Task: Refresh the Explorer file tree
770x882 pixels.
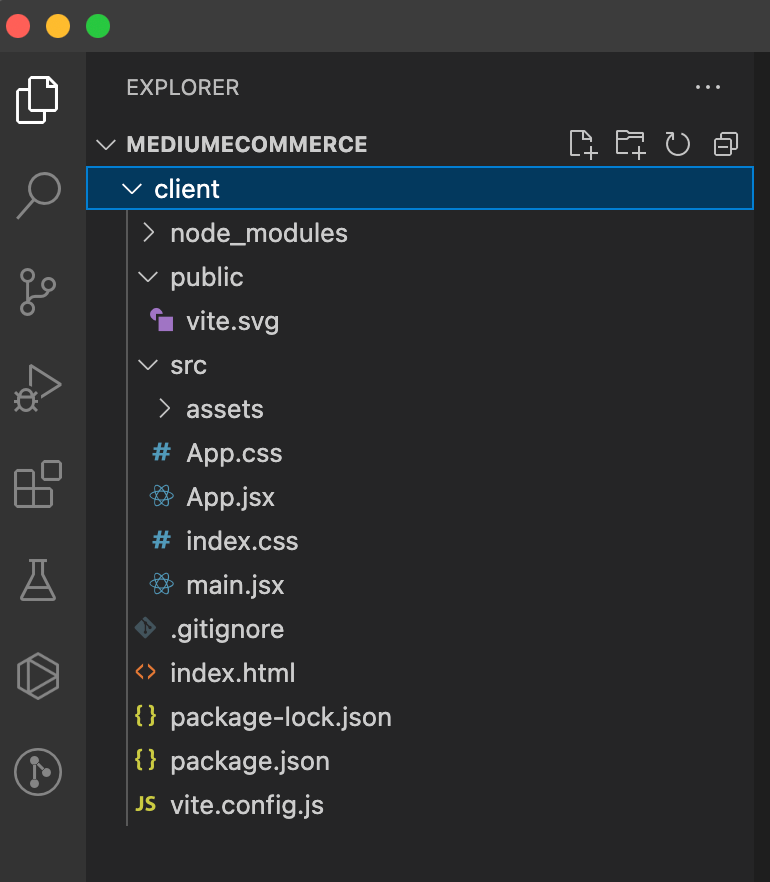Action: click(x=677, y=145)
